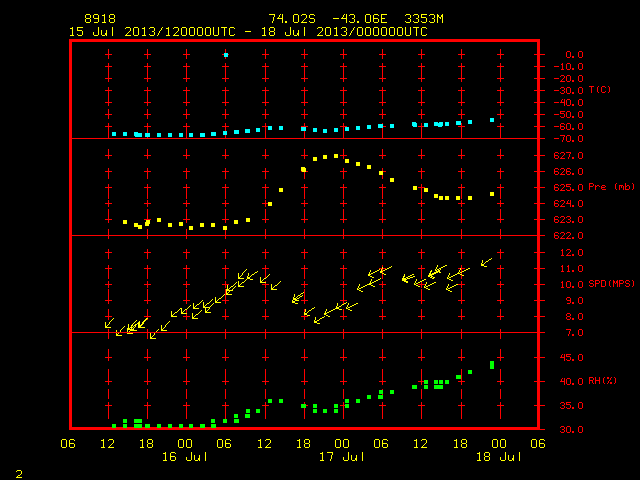
Task: Click the RH(%) axis label
Action: tap(602, 380)
